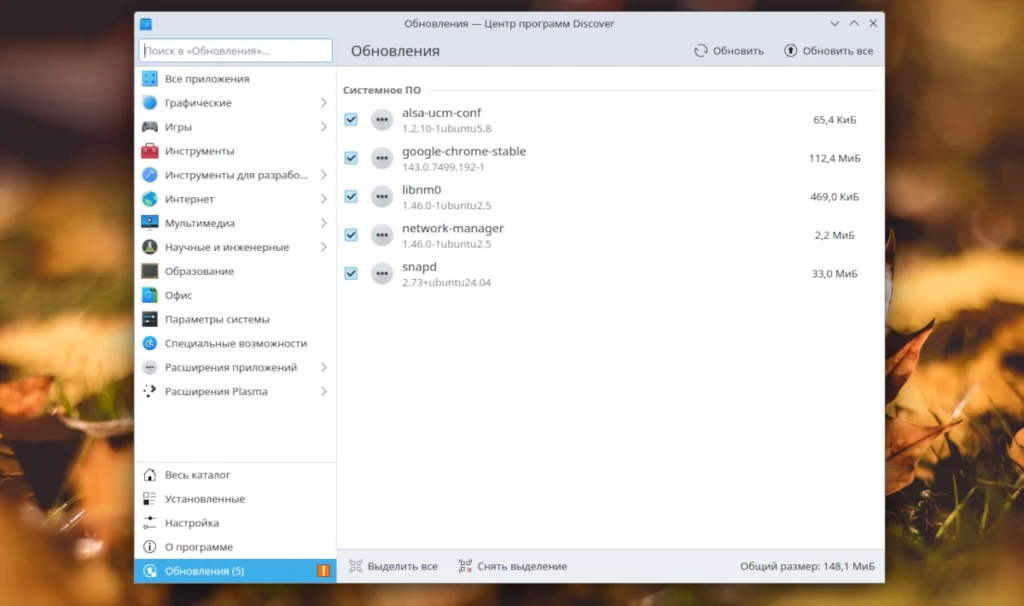The image size is (1024, 606).
Task: Click the Discover app icon in title bar
Action: point(146,24)
